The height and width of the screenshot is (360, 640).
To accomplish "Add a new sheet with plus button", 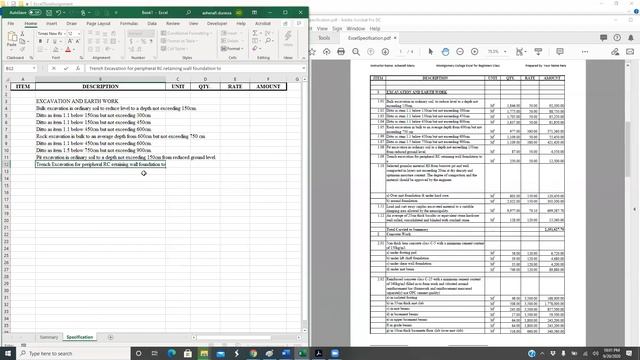I will point(110,337).
